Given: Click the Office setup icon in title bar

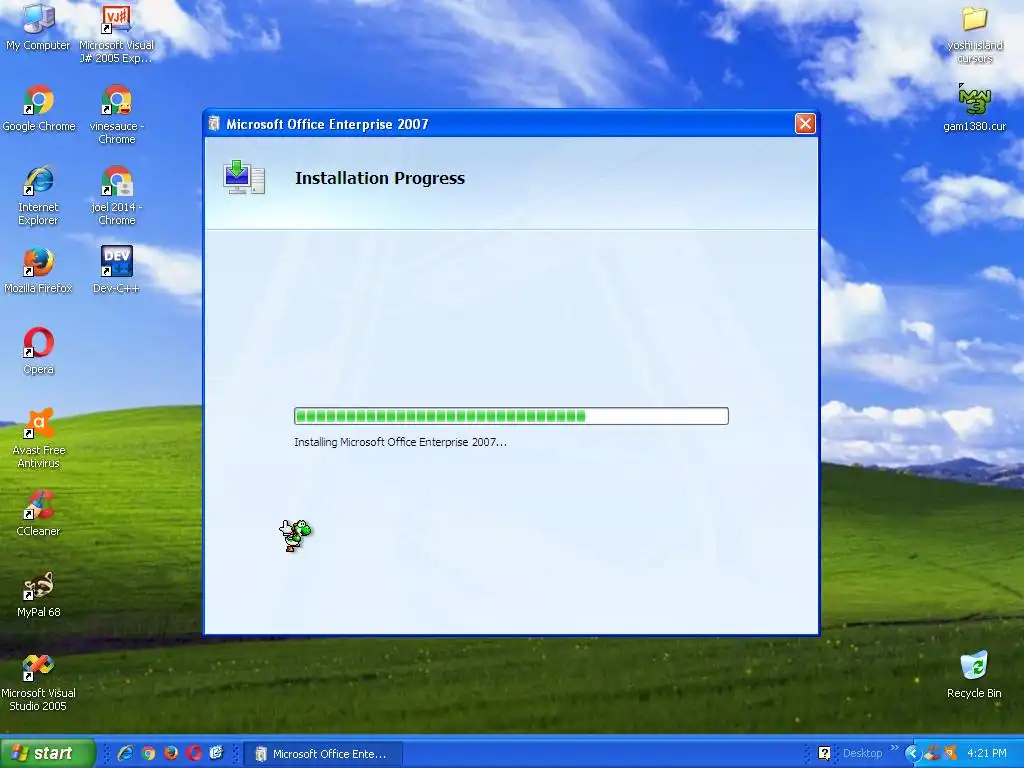Looking at the screenshot, I should coord(214,123).
